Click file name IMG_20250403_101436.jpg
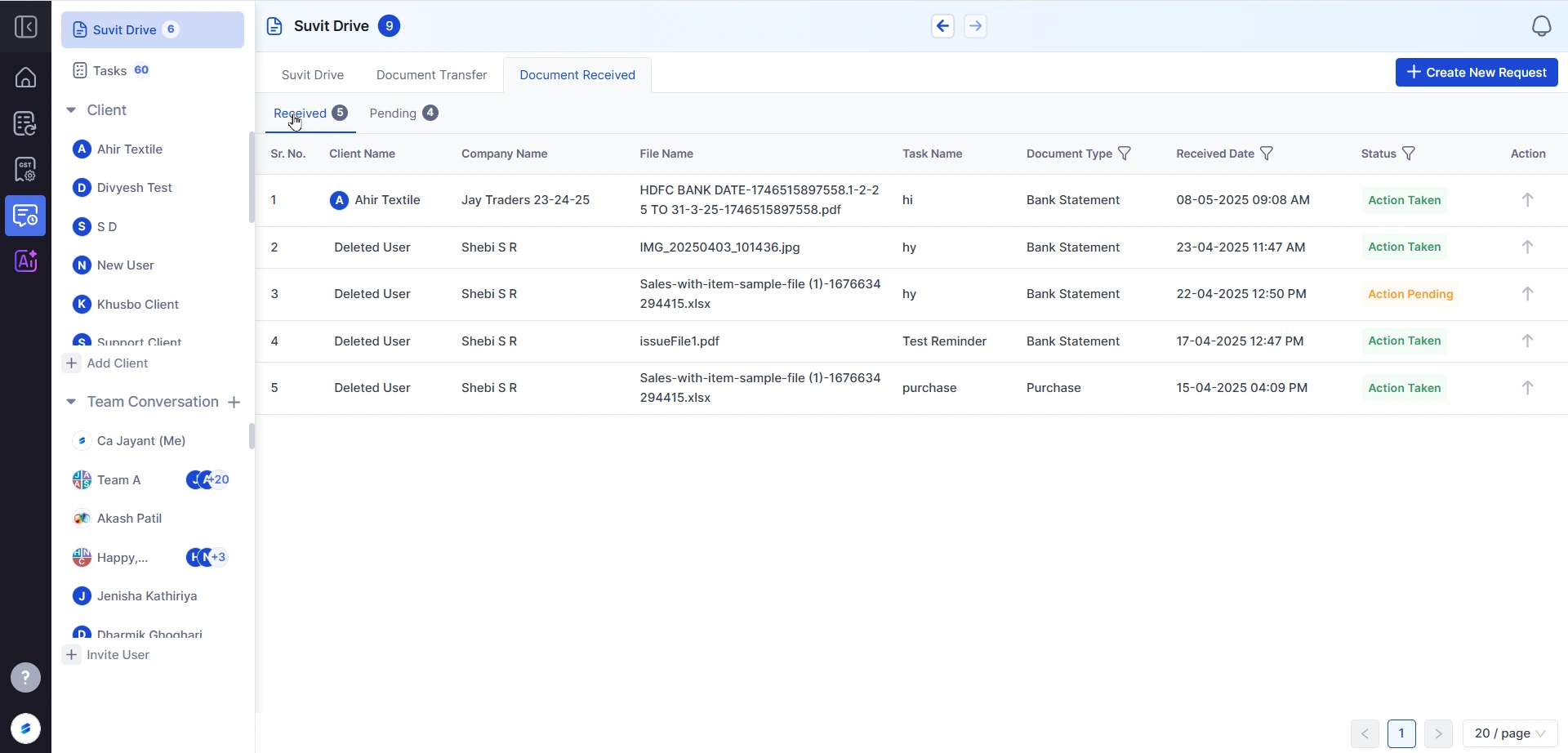Image resolution: width=1568 pixels, height=753 pixels. [x=719, y=247]
